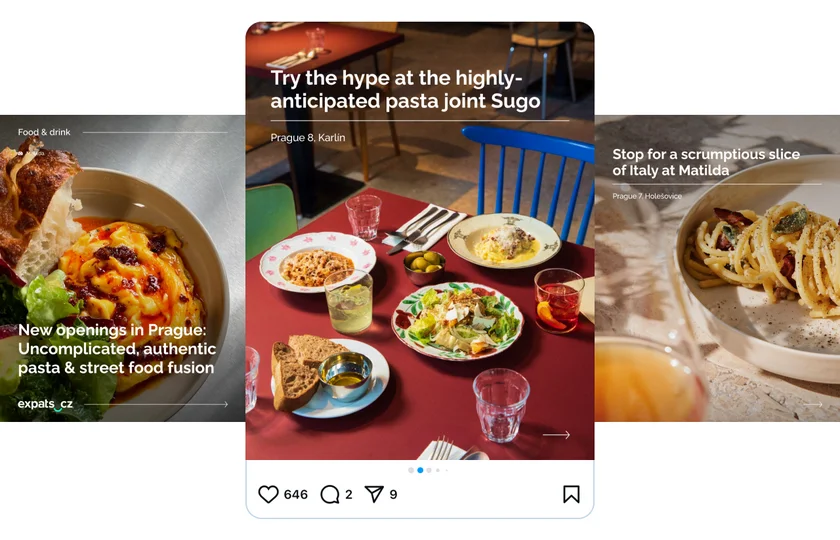Open the share count showing 9
840x540 pixels.
(x=394, y=494)
